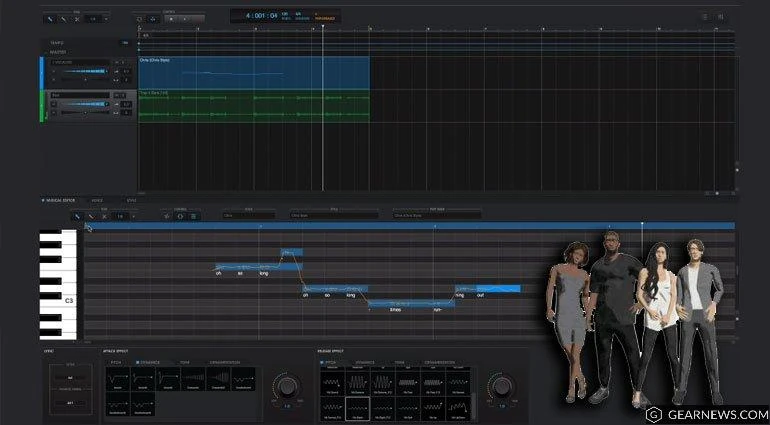Click the lower value box in the Effect panel

[70, 403]
